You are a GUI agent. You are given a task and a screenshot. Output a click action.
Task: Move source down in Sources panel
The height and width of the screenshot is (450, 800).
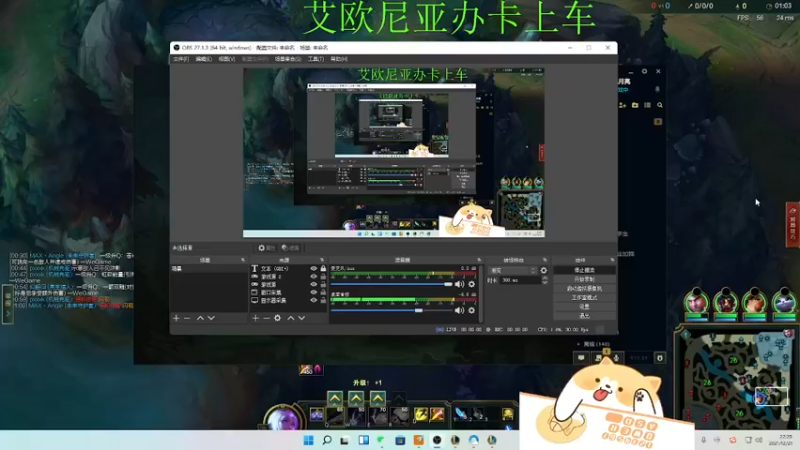pos(302,318)
